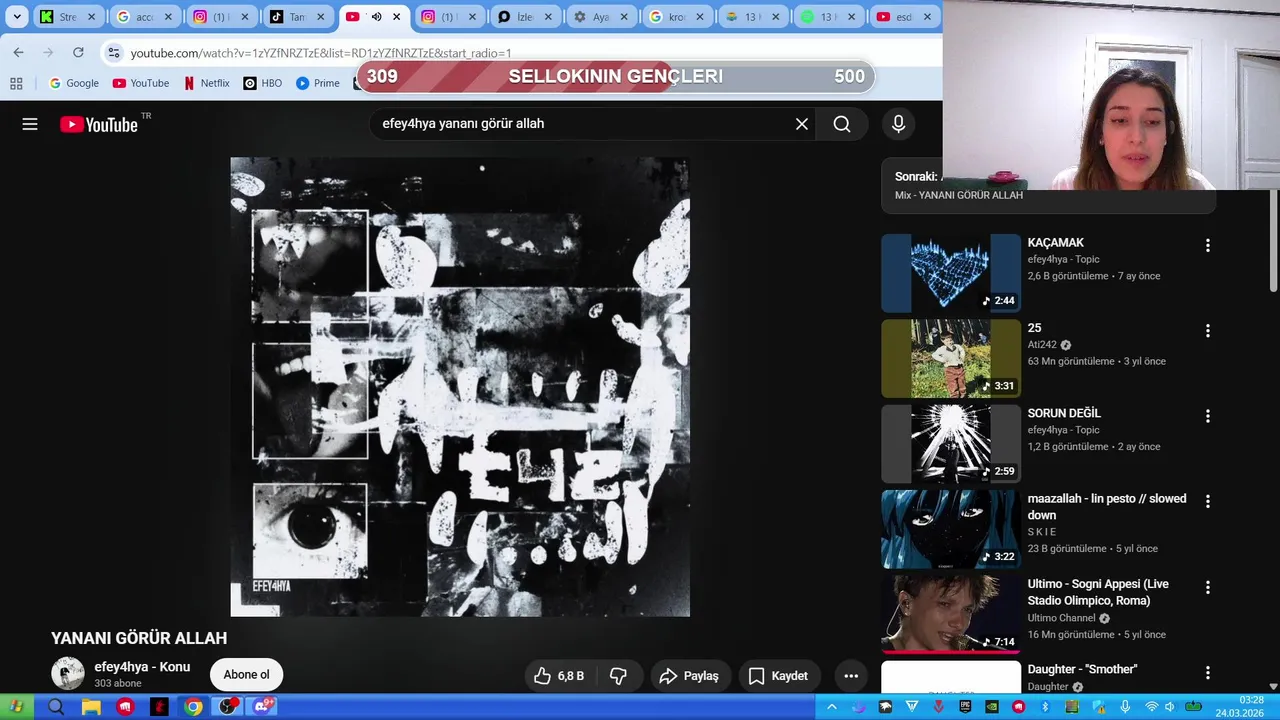Open the efey4hya - Konu channel name
This screenshot has width=1280, height=720.
click(x=142, y=667)
